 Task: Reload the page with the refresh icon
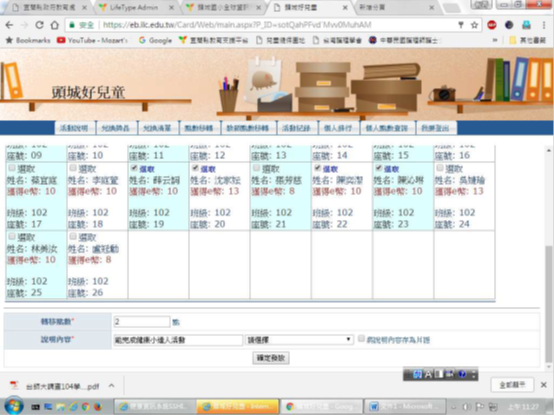39,25
